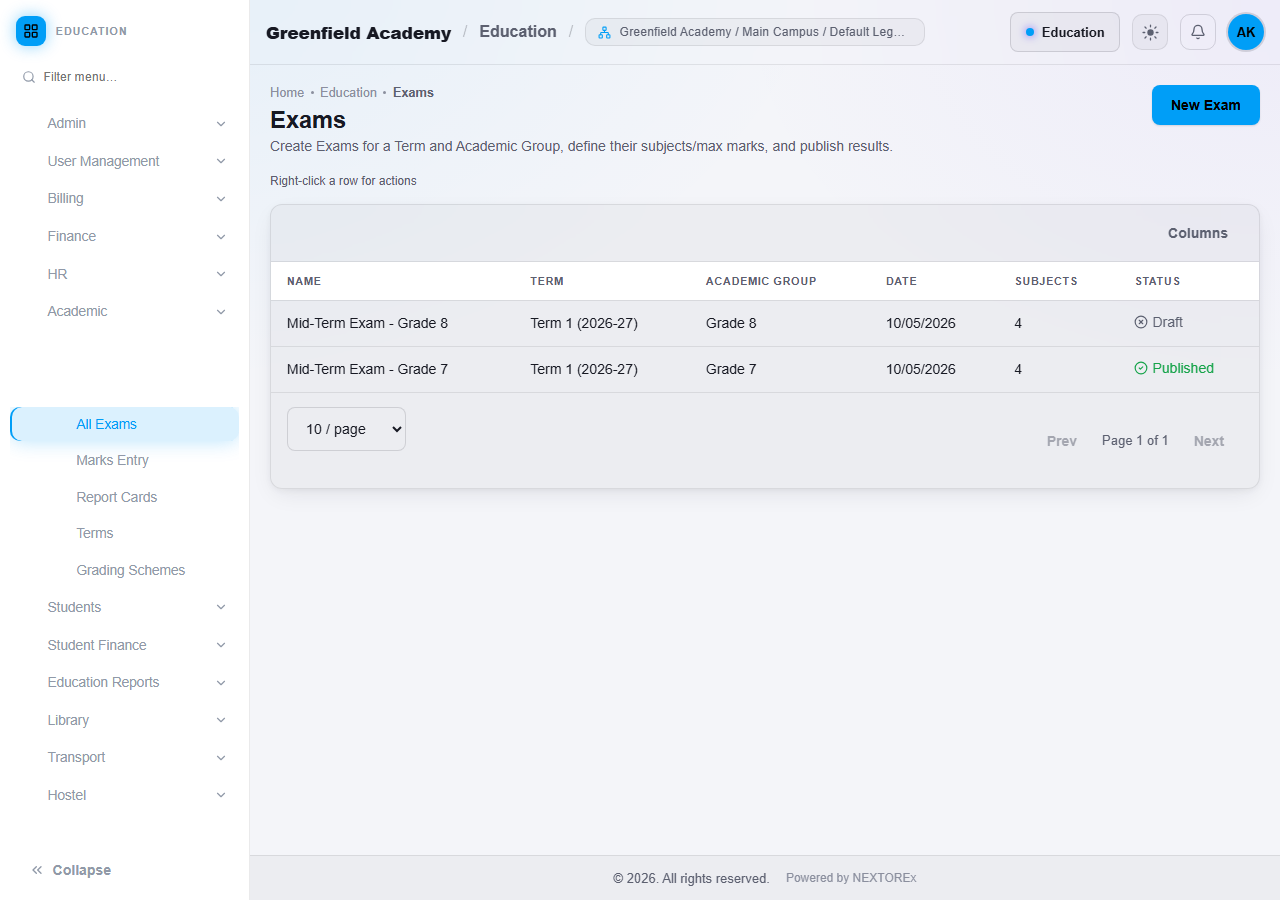Viewport: 1280px width, 900px height.
Task: Click the search icon in Filter menu
Action: tap(29, 77)
